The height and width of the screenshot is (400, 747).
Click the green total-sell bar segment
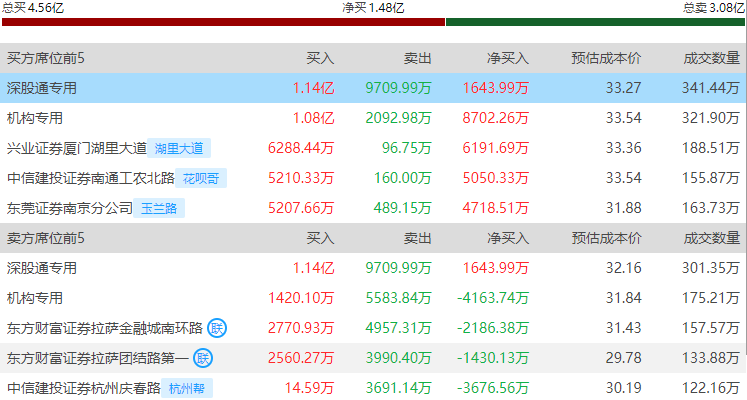tap(596, 22)
